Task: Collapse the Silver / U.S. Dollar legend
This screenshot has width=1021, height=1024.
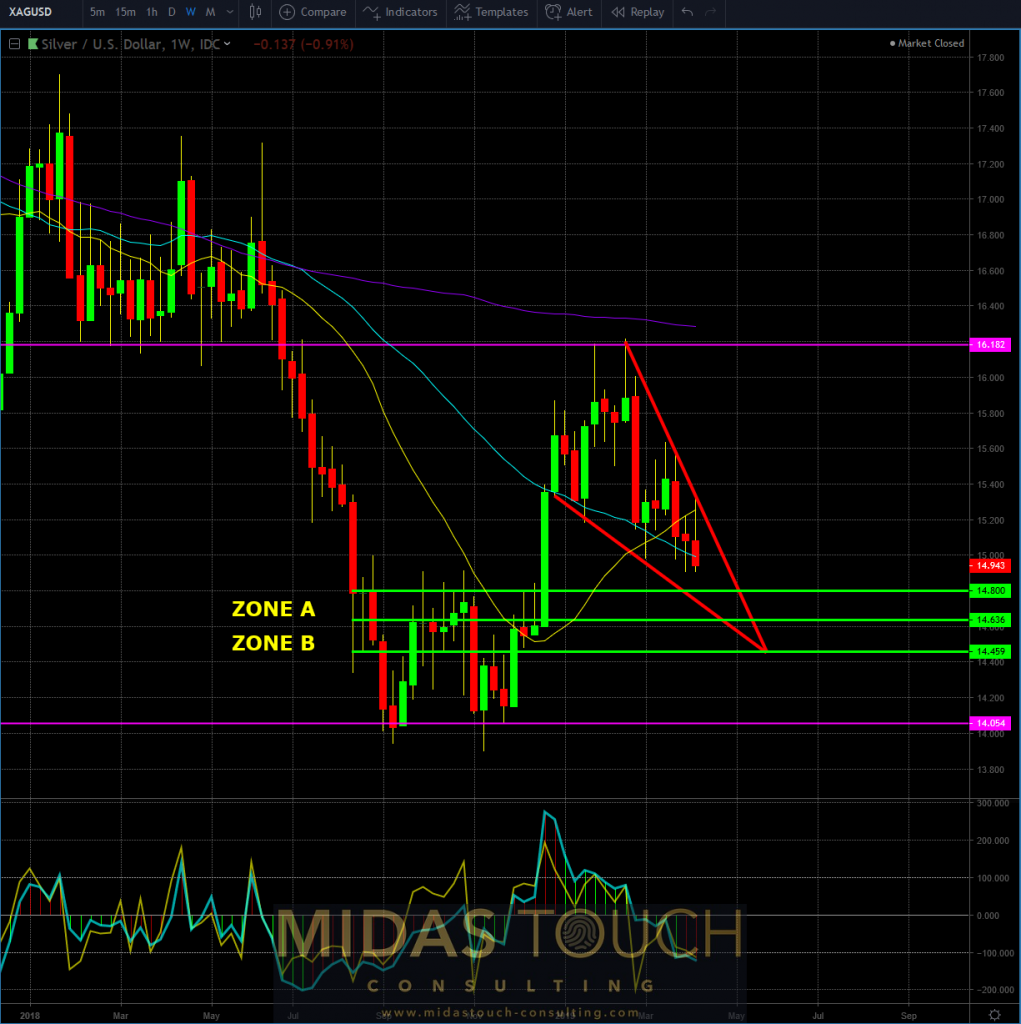Action: (14, 43)
